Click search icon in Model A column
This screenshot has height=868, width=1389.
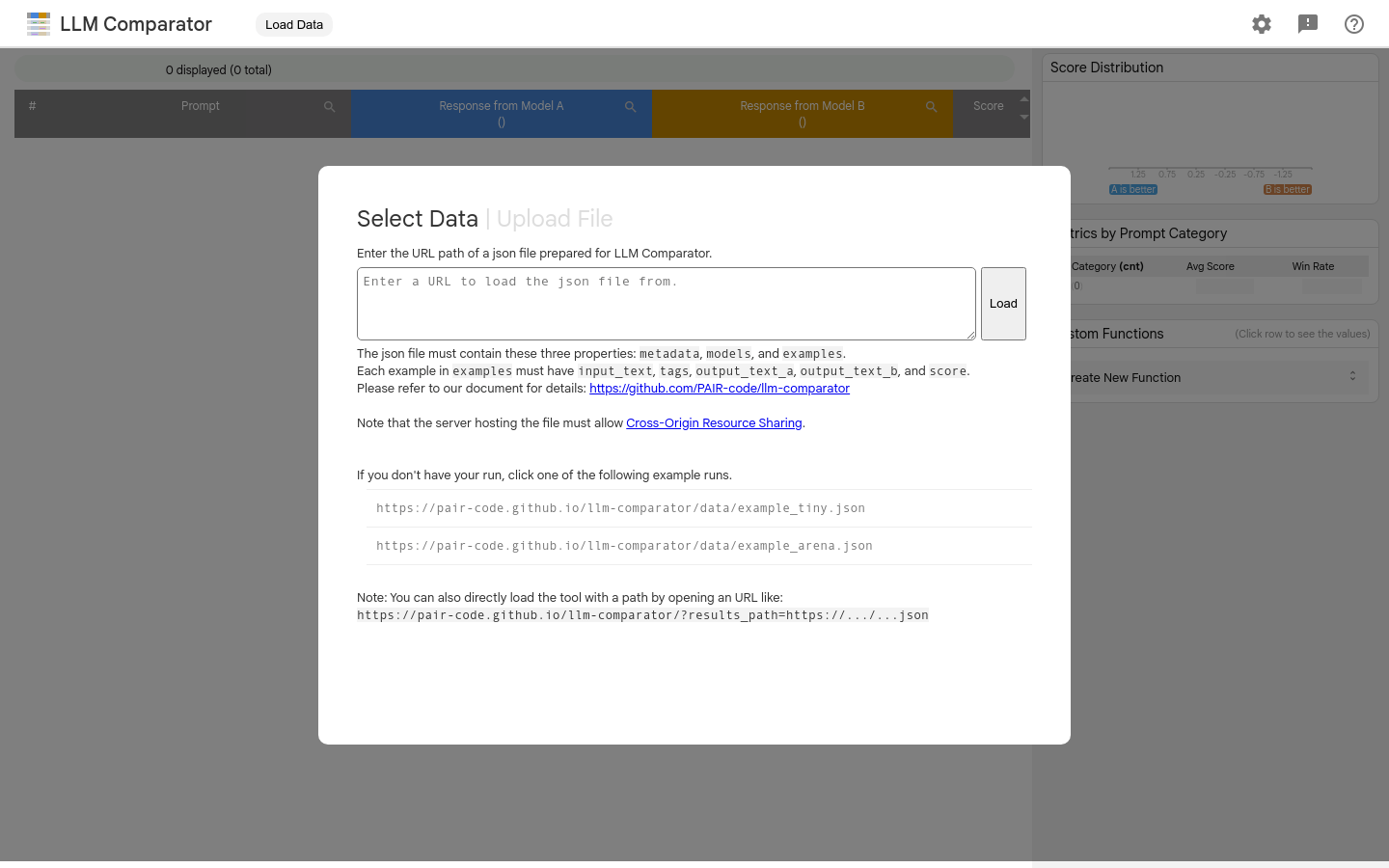click(x=631, y=107)
